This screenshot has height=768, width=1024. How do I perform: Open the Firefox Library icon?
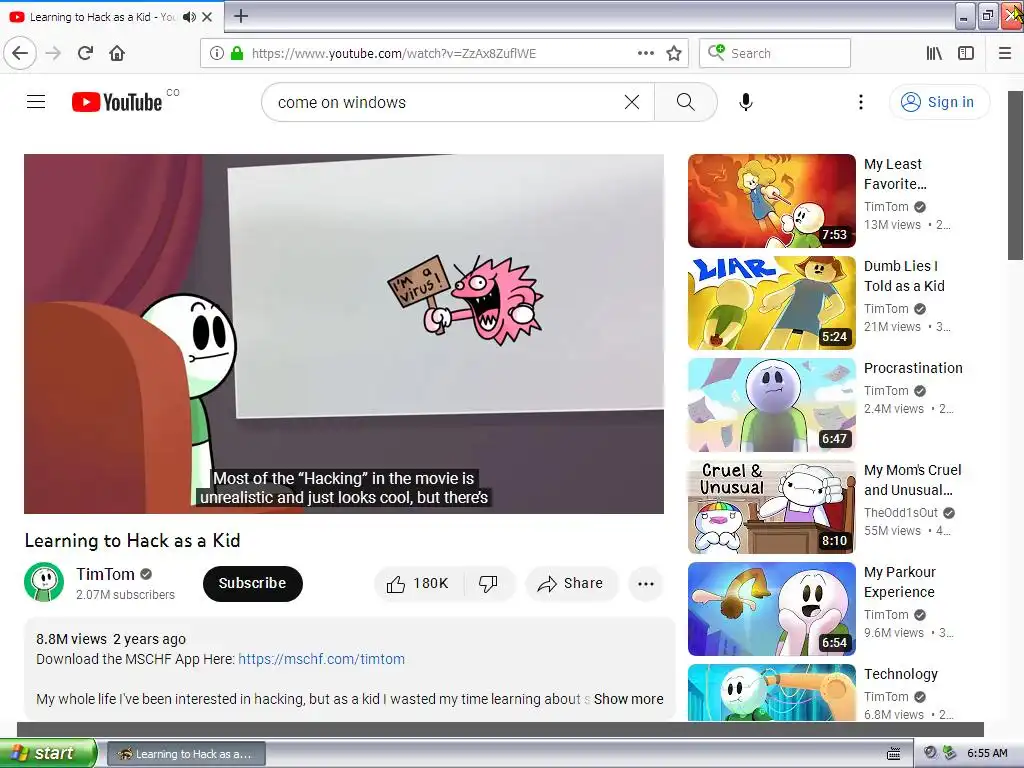pyautogui.click(x=934, y=53)
